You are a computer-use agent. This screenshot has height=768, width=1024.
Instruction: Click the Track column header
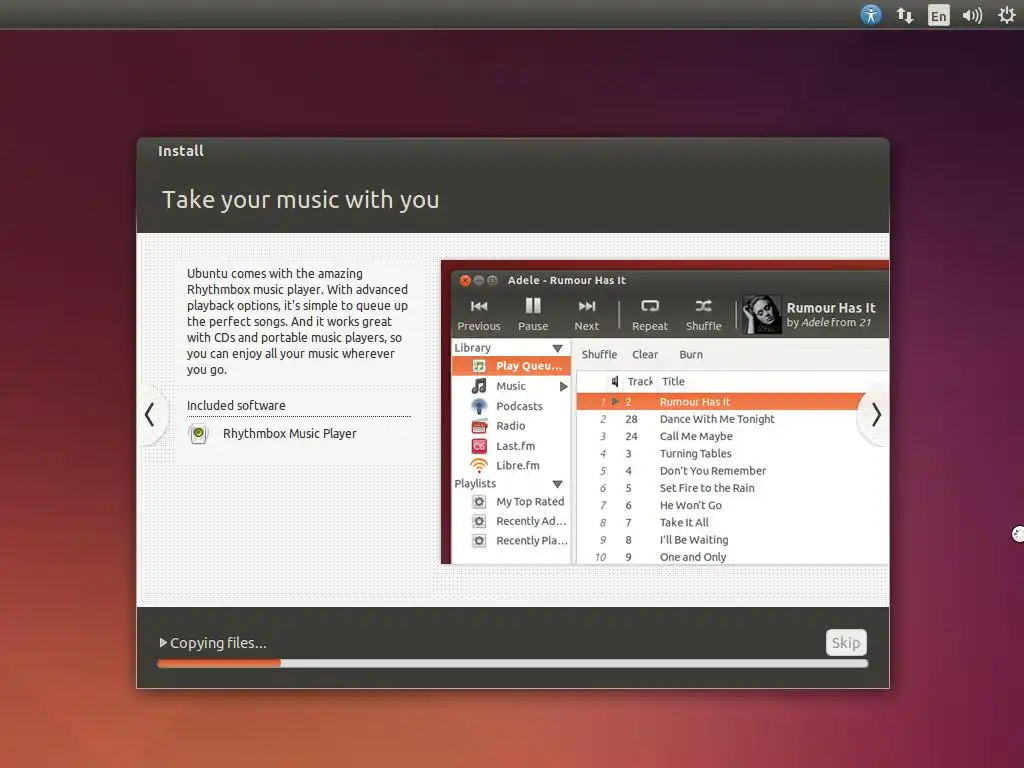(639, 381)
